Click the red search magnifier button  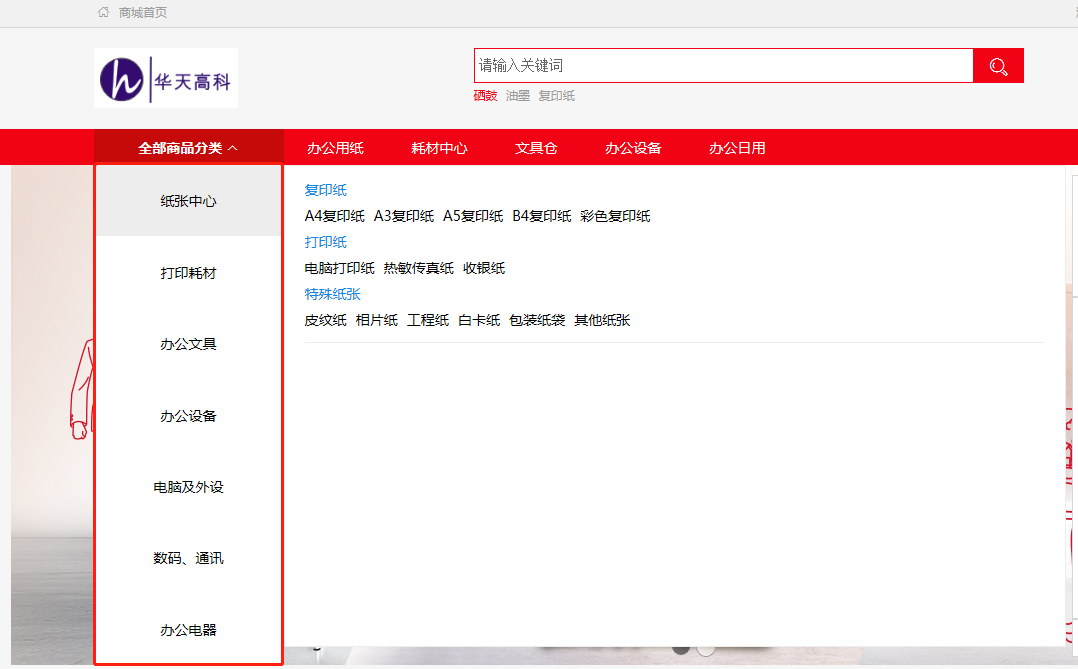998,65
